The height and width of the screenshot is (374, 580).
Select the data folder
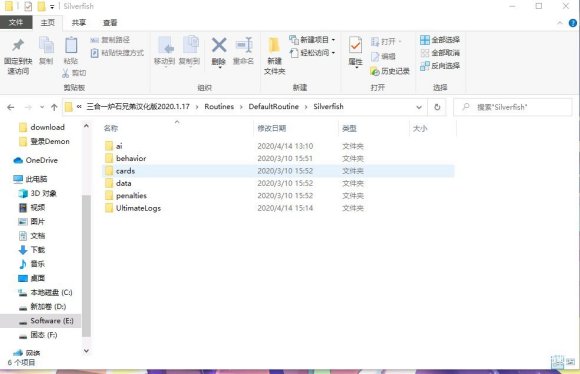coord(277,183)
